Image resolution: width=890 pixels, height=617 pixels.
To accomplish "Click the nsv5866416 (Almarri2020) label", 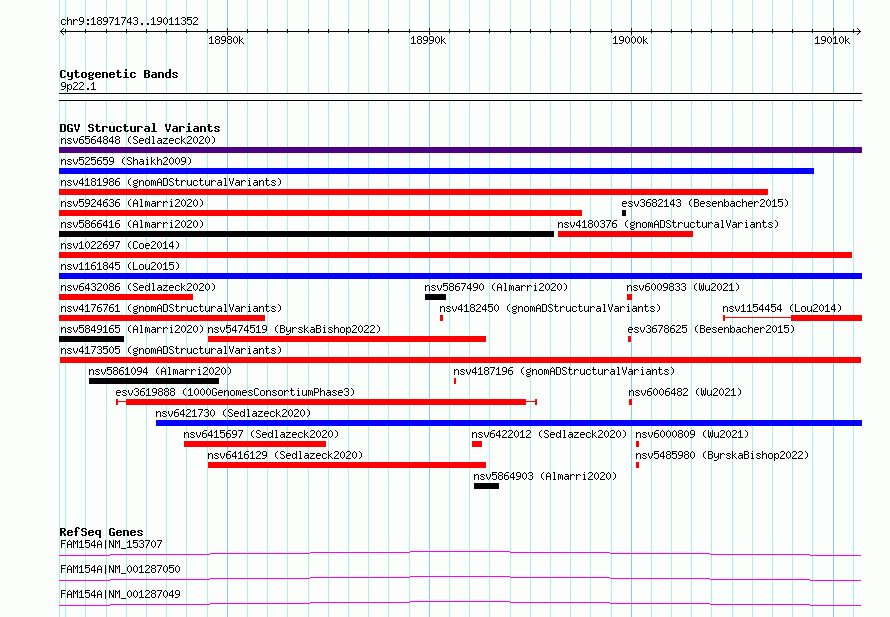I will point(132,224).
